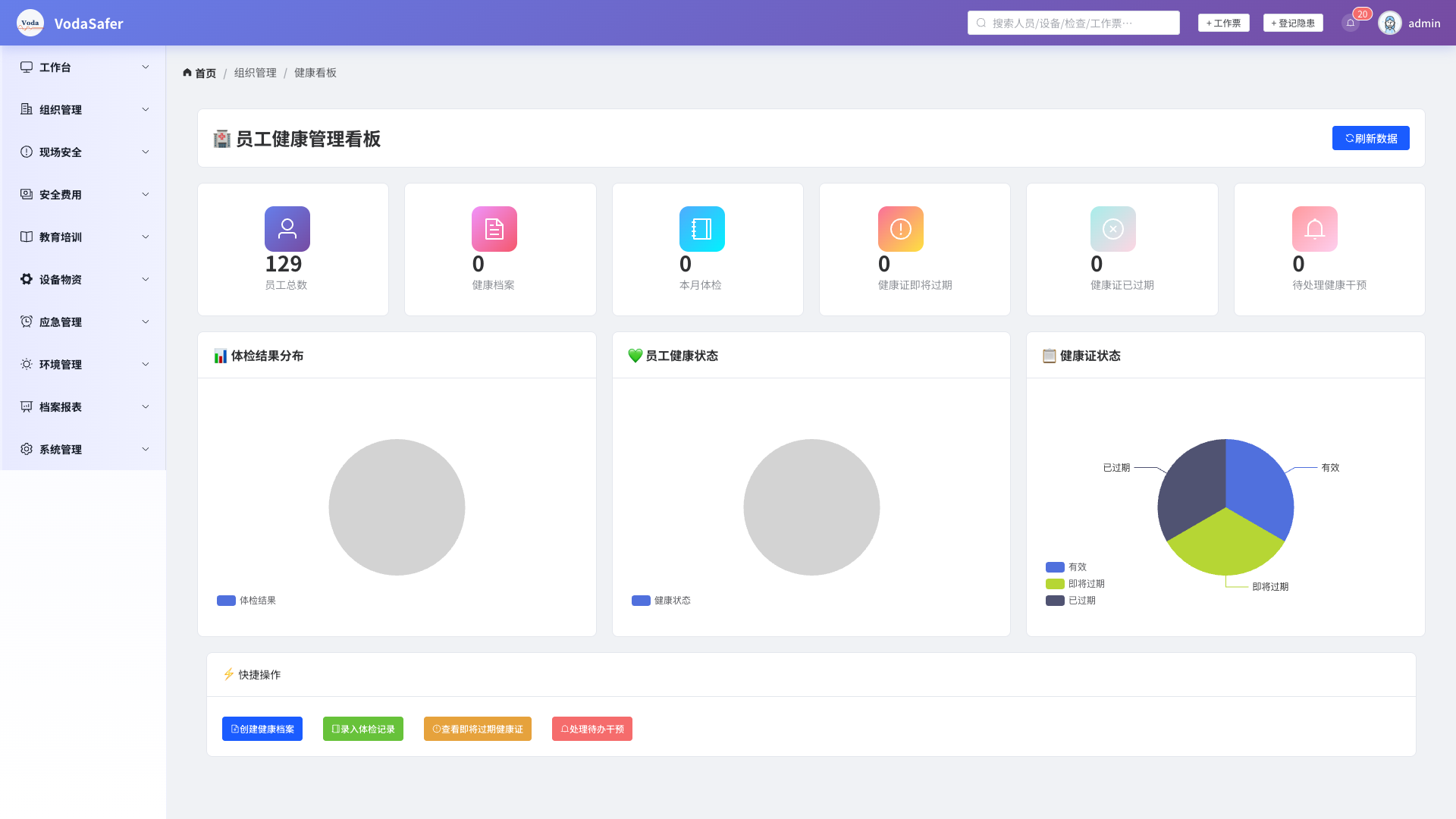Viewport: 1456px width, 819px height.
Task: Click the 健康档案 document icon
Action: (494, 229)
